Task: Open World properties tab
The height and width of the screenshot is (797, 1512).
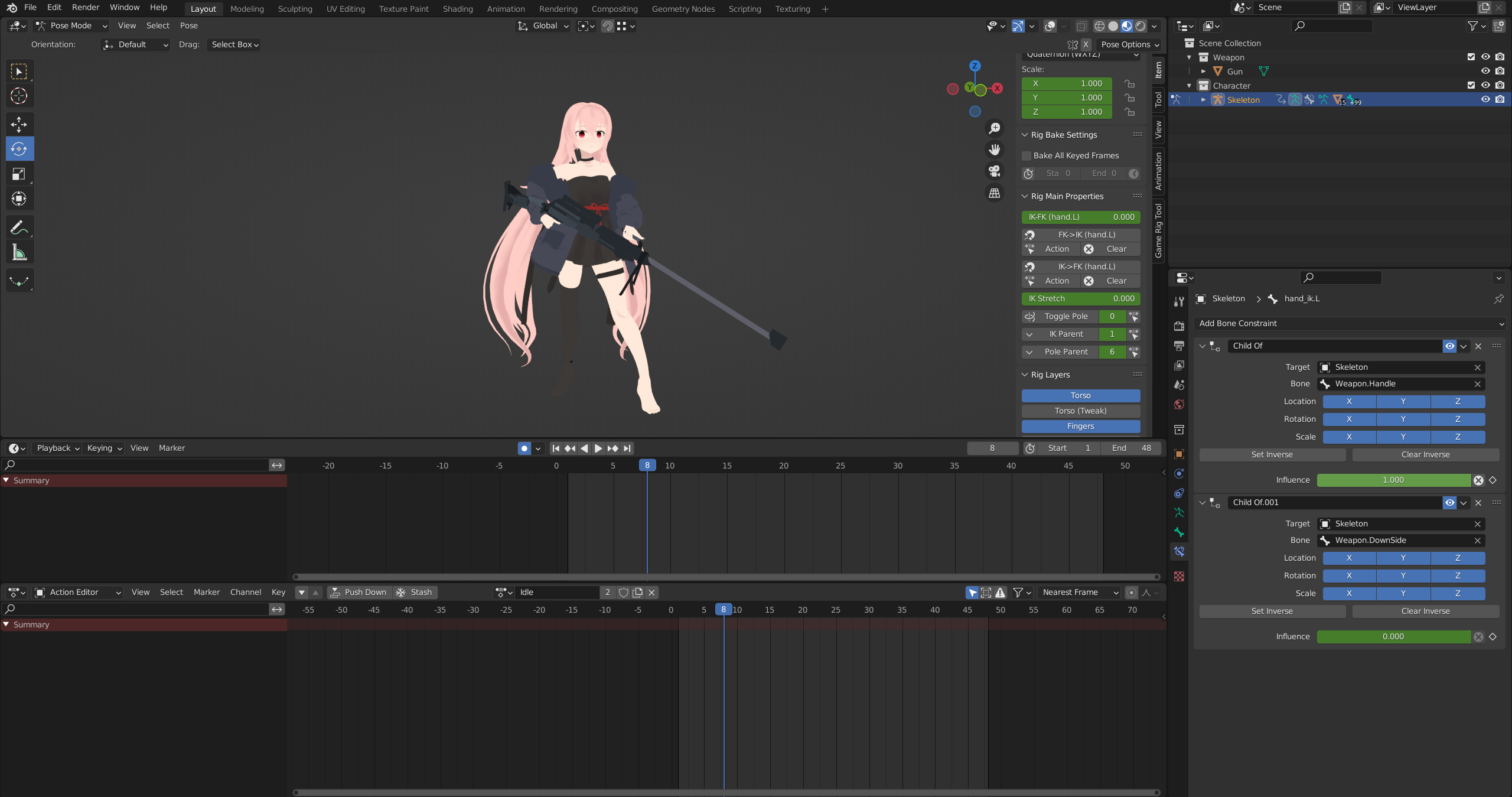Action: [x=1179, y=405]
